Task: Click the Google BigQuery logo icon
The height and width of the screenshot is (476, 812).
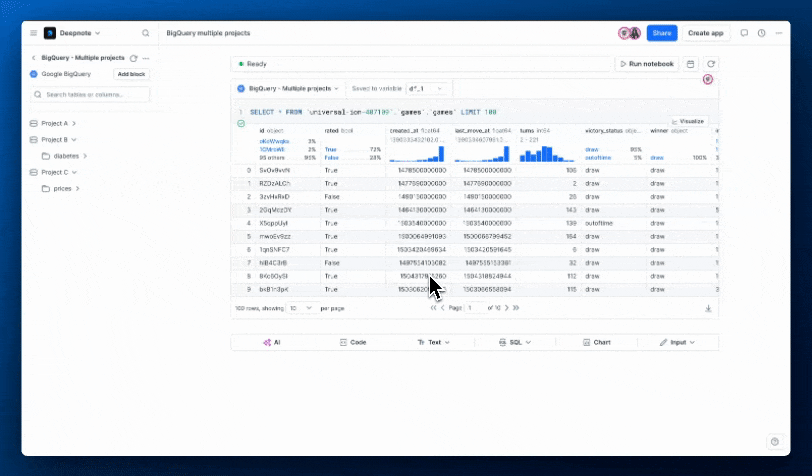Action: pos(34,74)
